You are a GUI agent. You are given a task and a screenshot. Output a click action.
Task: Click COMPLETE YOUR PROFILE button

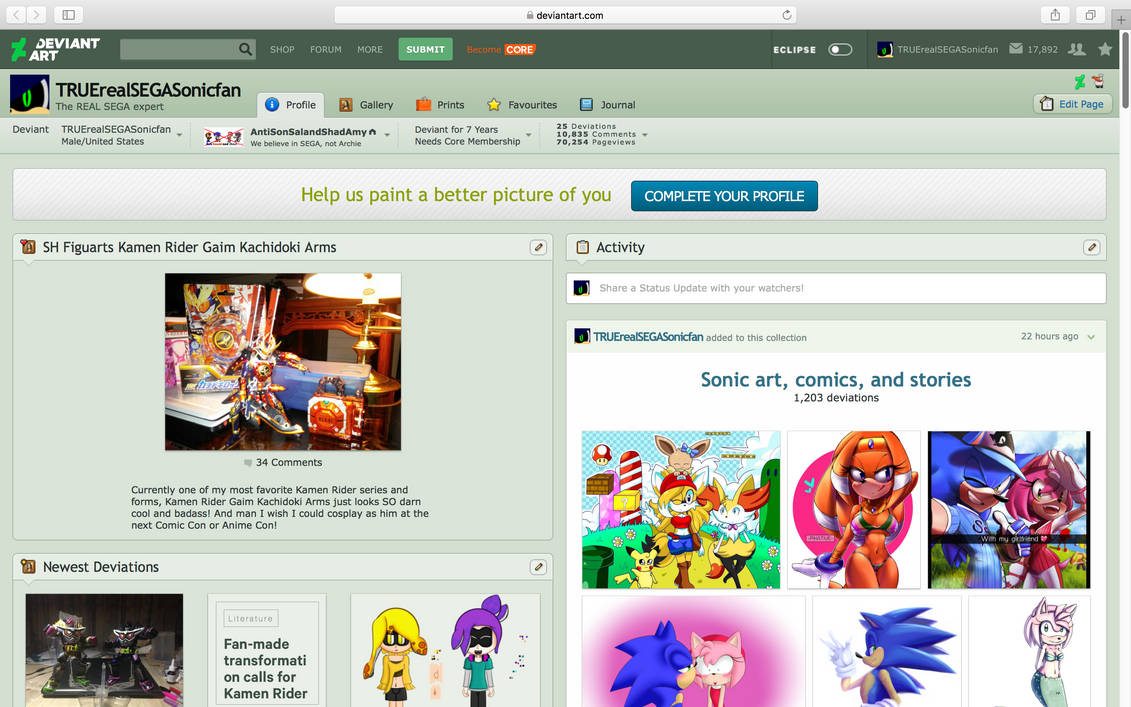[x=724, y=196]
